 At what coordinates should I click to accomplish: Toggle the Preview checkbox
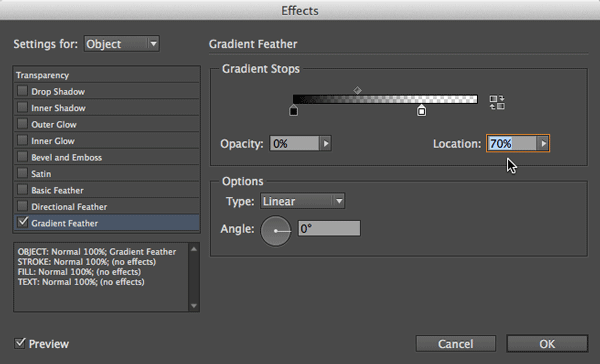[x=20, y=343]
